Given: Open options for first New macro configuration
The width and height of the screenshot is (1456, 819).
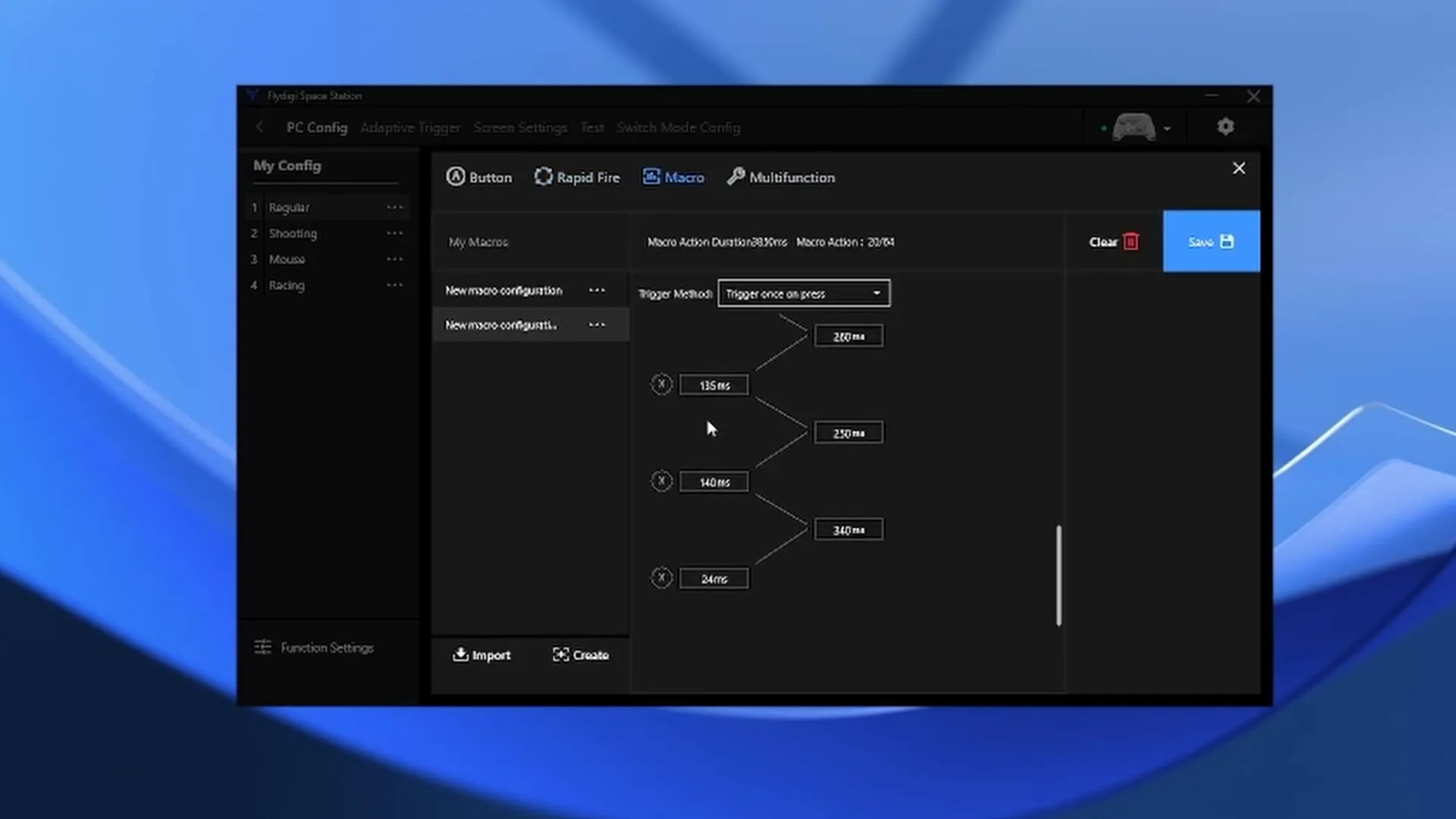Looking at the screenshot, I should [x=598, y=290].
